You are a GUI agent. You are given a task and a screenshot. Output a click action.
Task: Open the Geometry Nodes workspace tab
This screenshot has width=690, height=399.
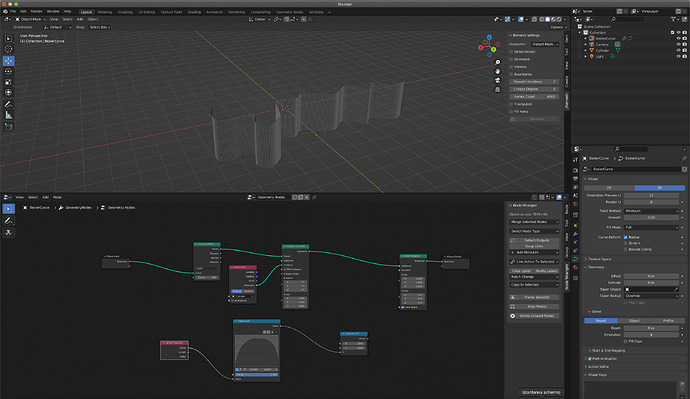pos(289,12)
